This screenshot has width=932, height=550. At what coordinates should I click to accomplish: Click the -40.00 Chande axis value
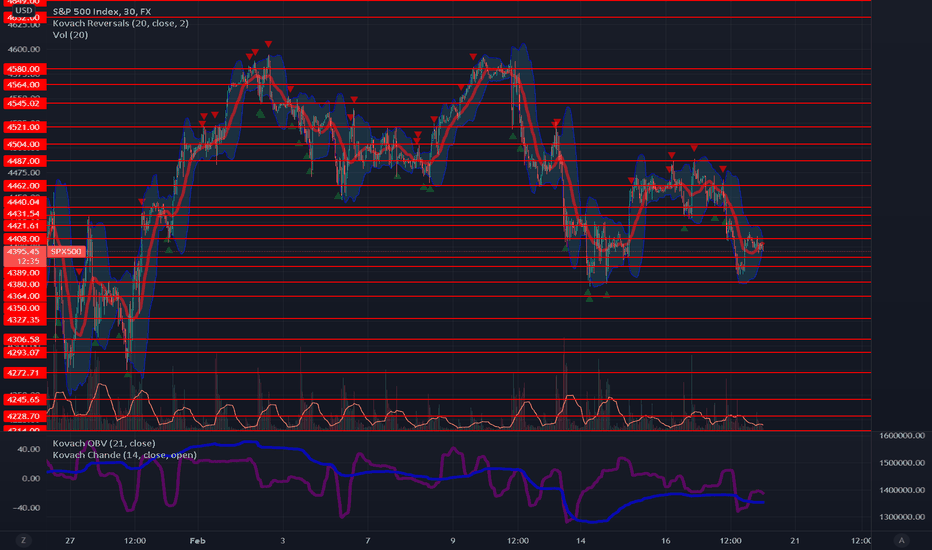pos(27,508)
